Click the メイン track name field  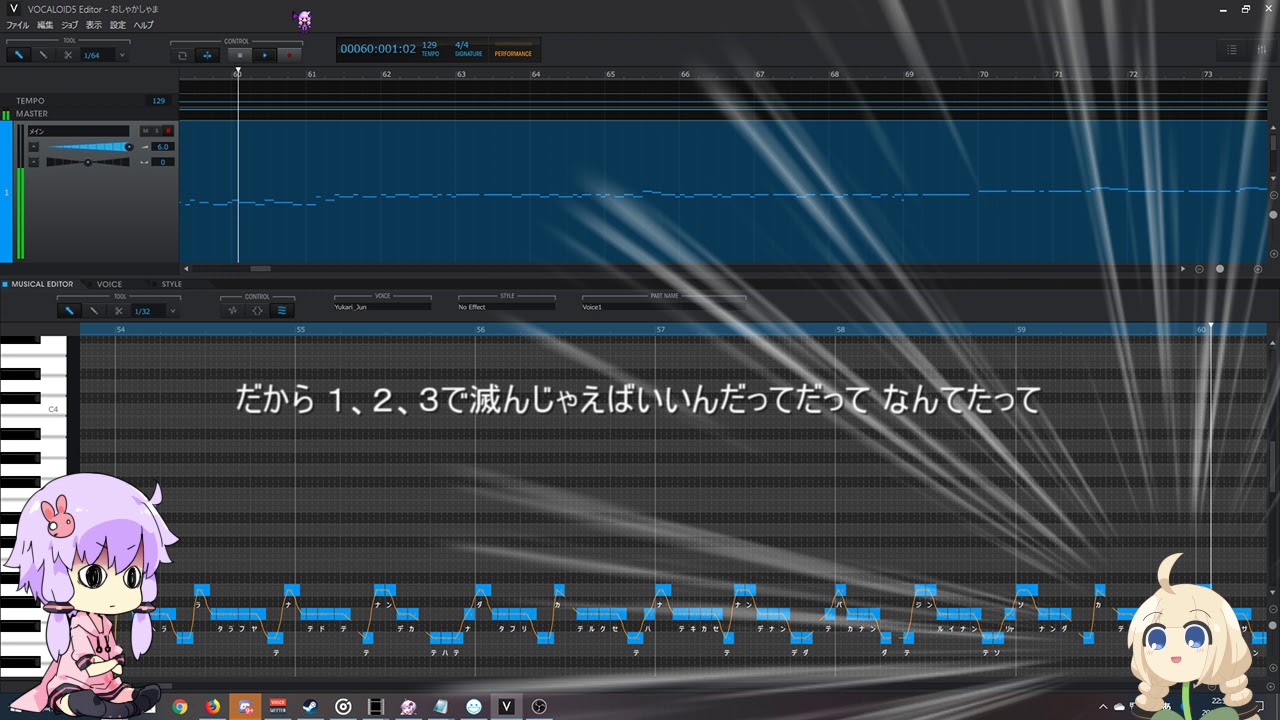[x=78, y=131]
